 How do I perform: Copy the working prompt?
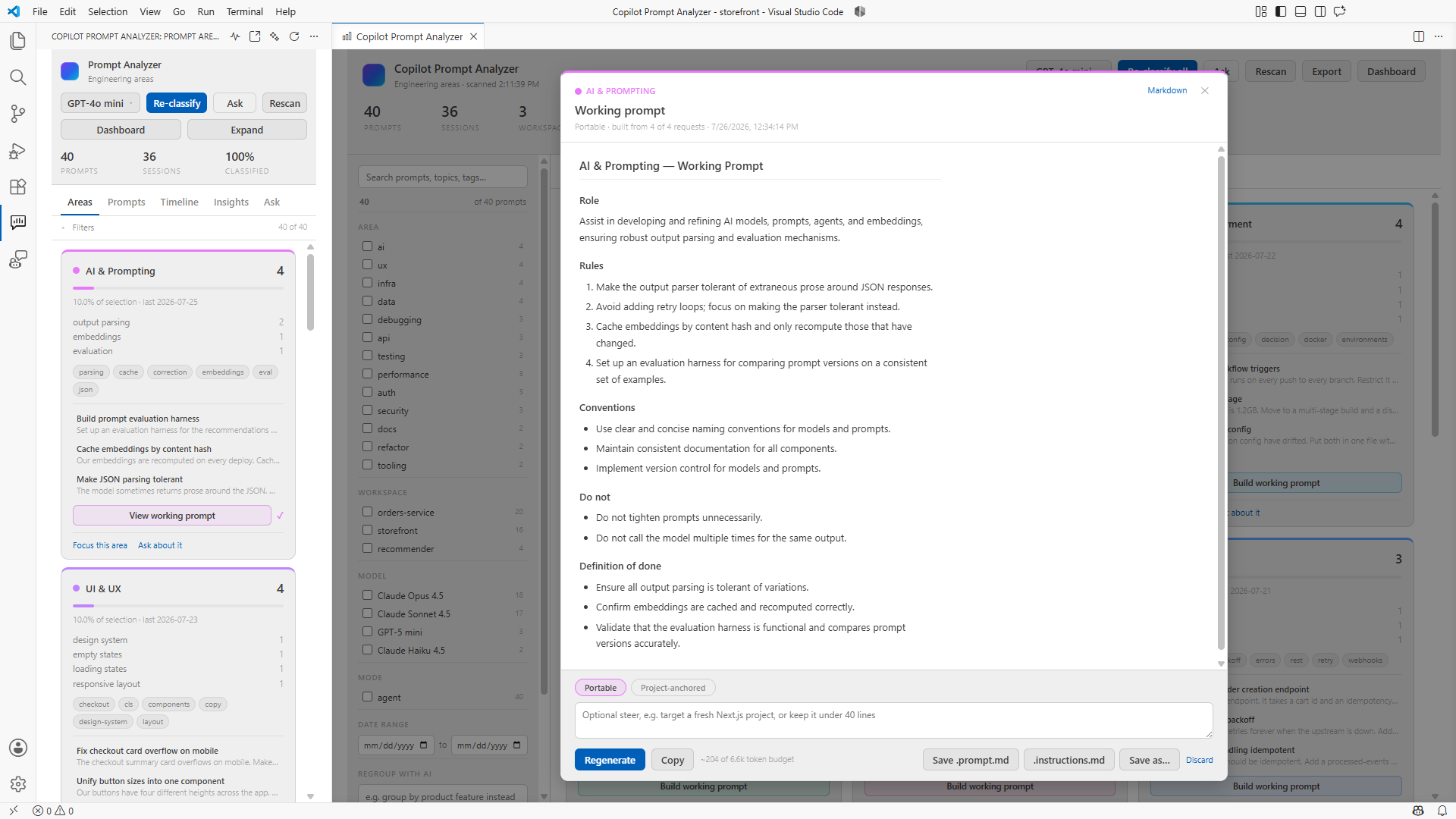pos(672,760)
